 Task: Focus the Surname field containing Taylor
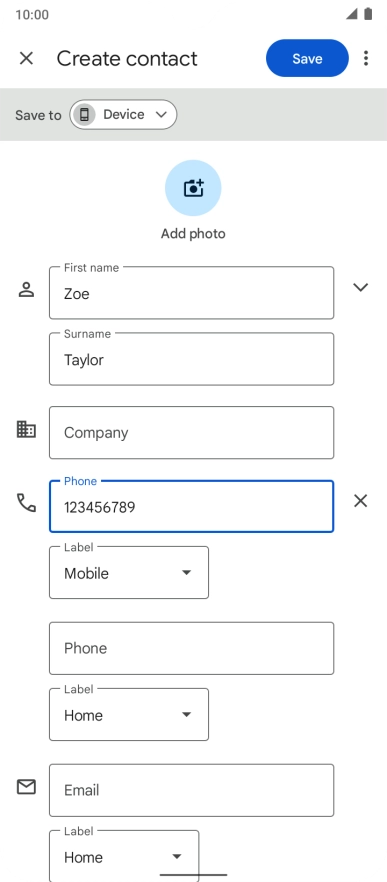(191, 359)
